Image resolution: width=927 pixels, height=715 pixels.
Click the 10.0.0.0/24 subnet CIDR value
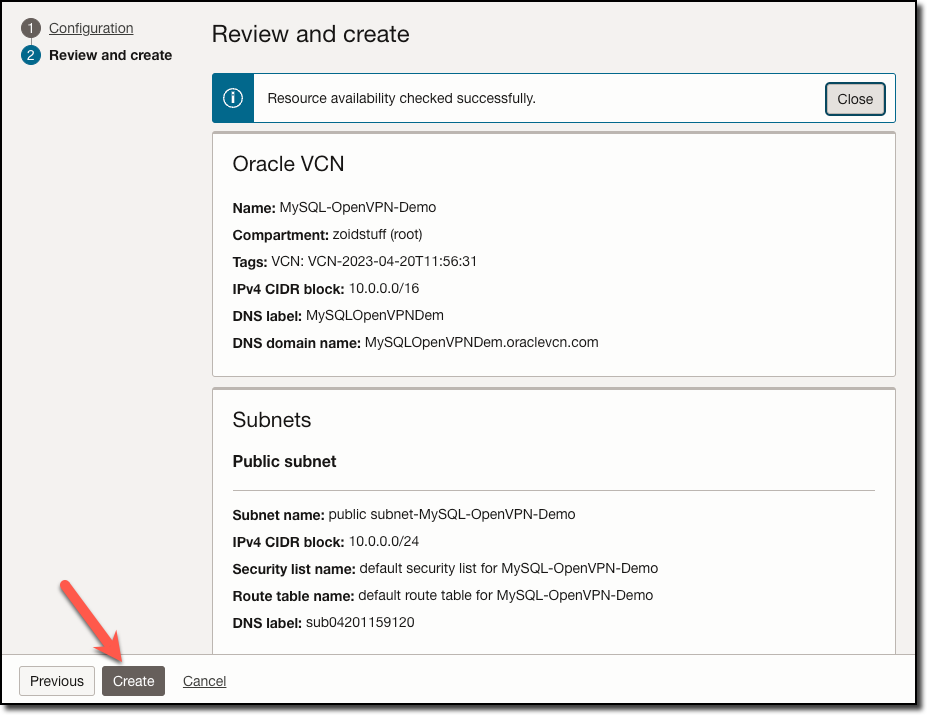(x=384, y=541)
